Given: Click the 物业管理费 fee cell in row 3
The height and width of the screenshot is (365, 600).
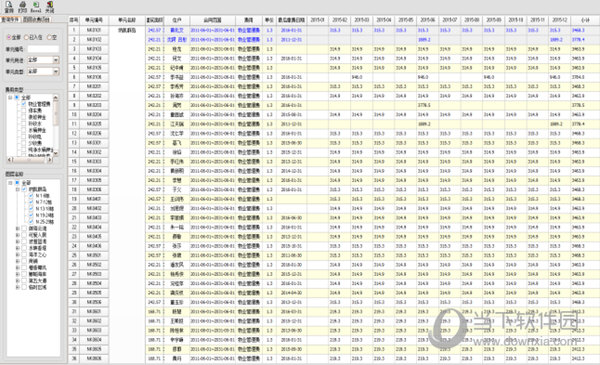Looking at the screenshot, I should point(249,49).
